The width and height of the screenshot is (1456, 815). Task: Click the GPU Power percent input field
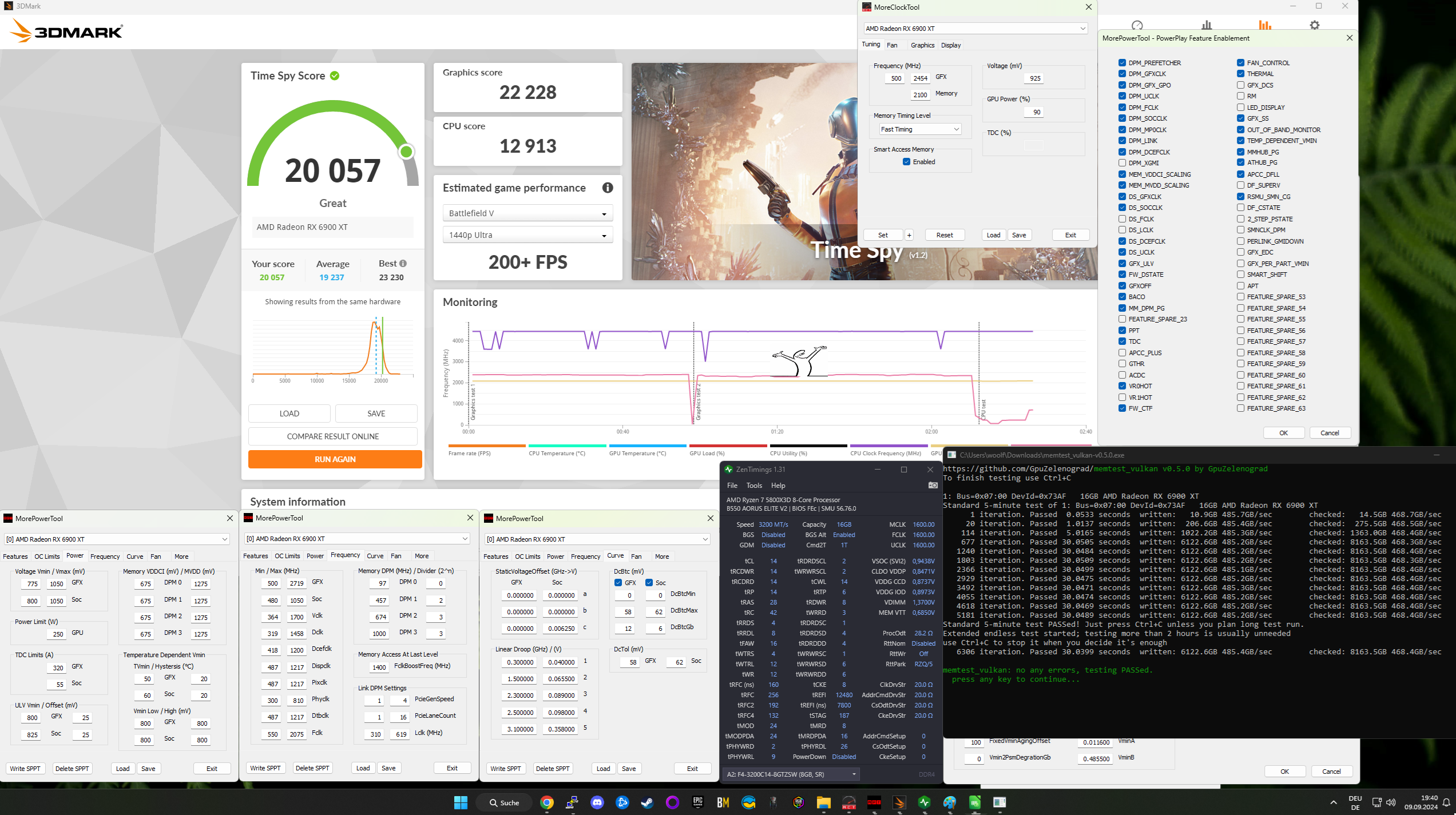(x=1033, y=112)
